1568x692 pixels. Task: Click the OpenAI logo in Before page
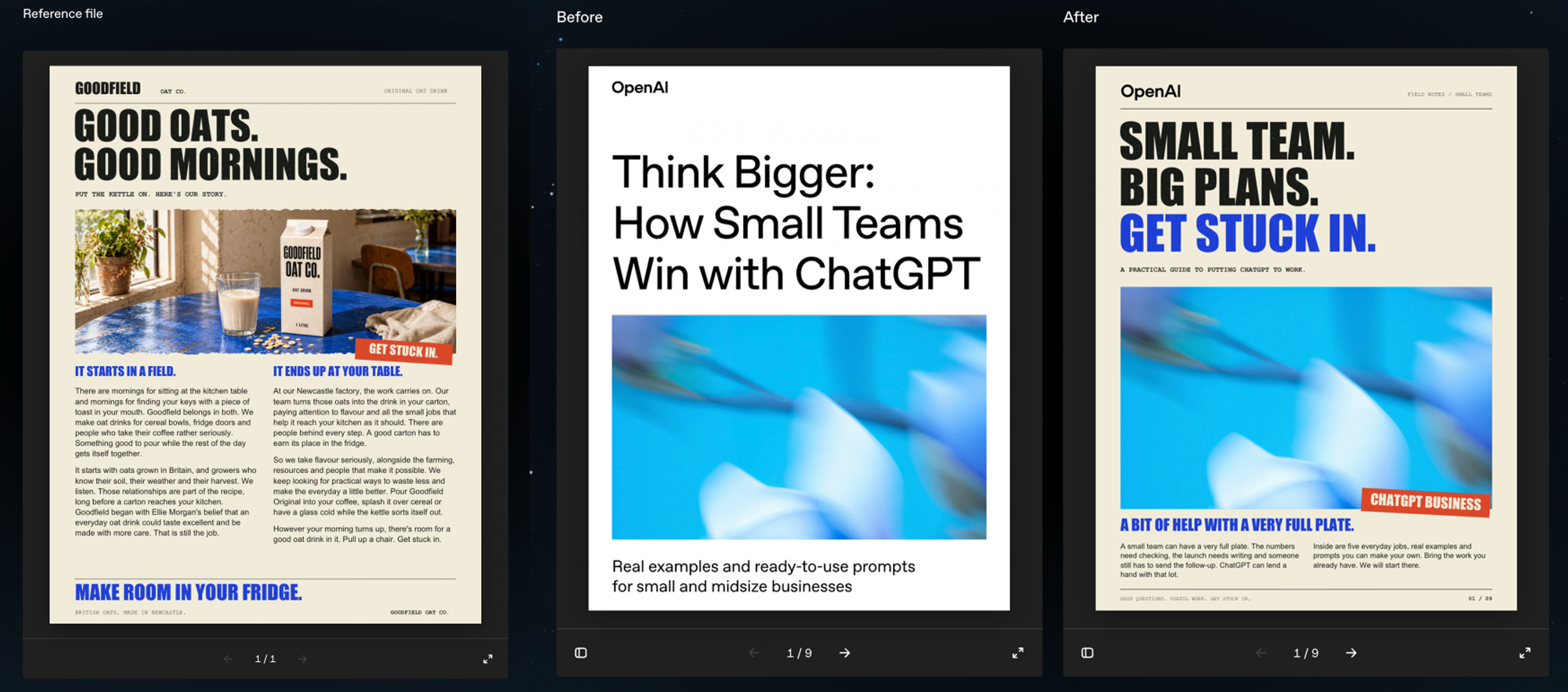639,88
